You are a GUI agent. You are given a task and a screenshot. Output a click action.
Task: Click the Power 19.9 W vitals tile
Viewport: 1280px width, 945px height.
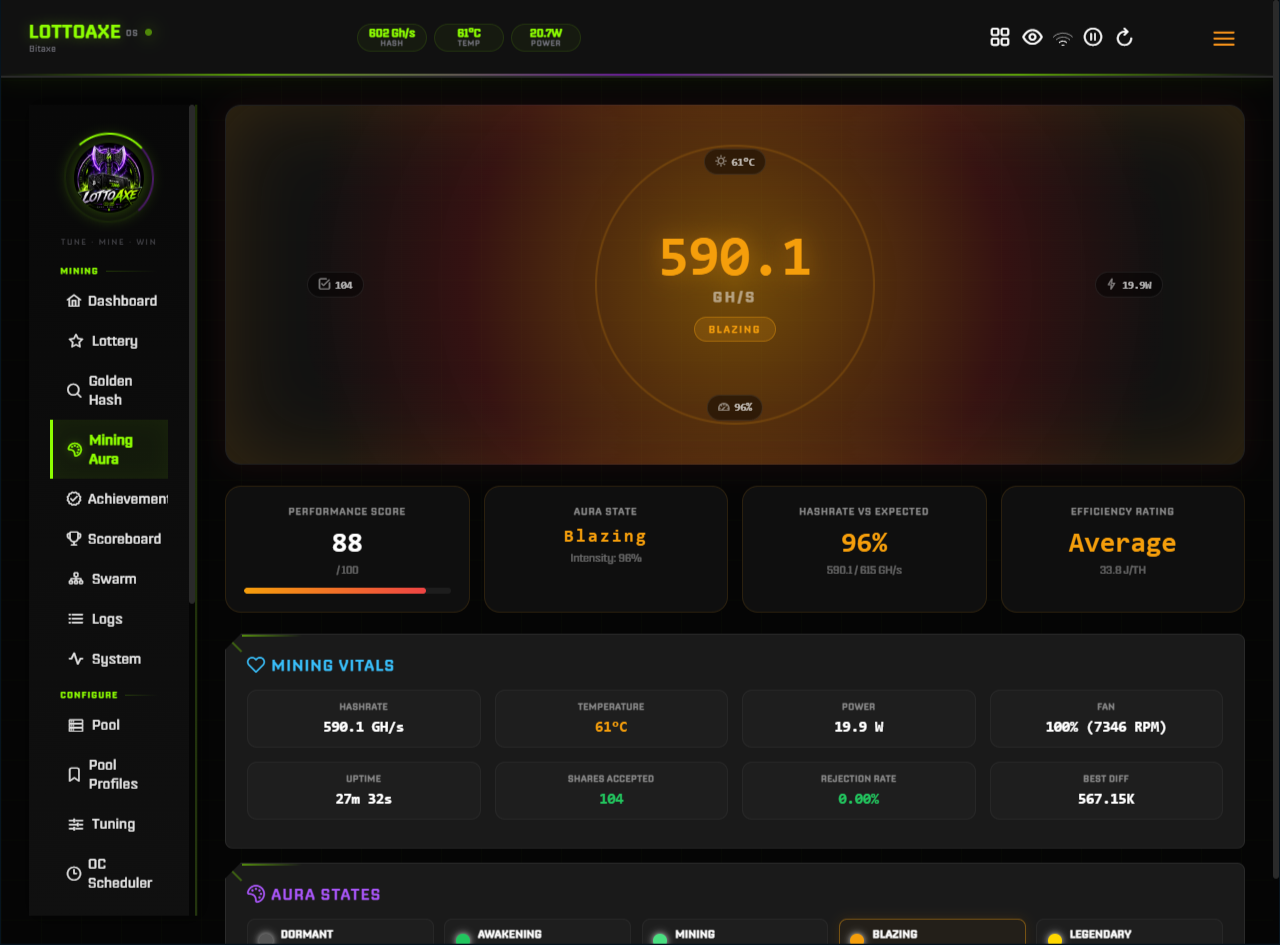[x=859, y=718]
